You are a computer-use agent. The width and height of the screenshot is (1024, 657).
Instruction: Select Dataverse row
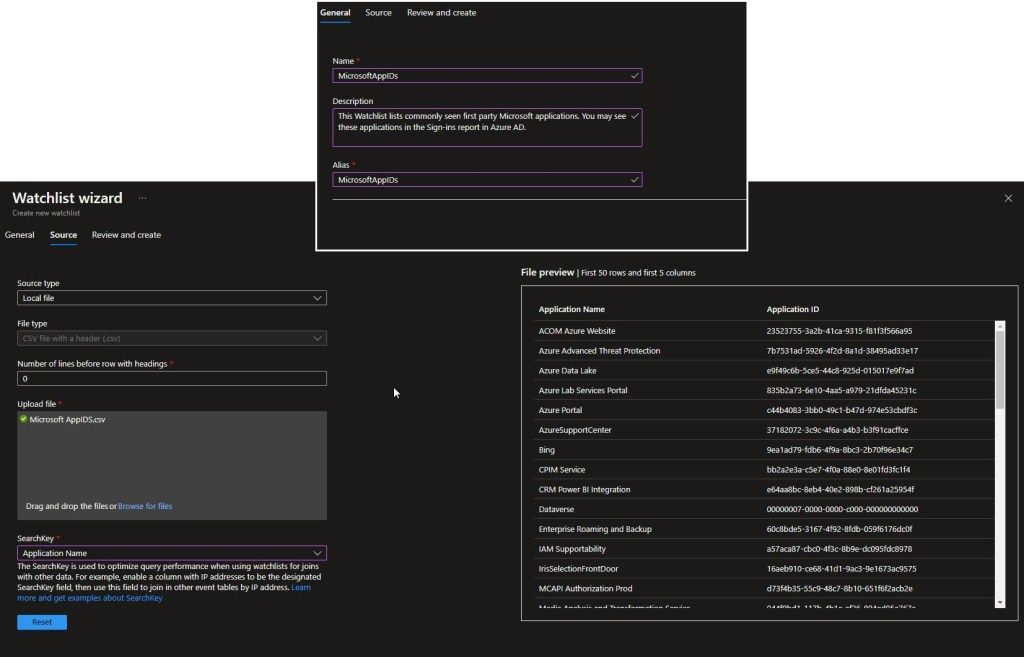tap(763, 509)
